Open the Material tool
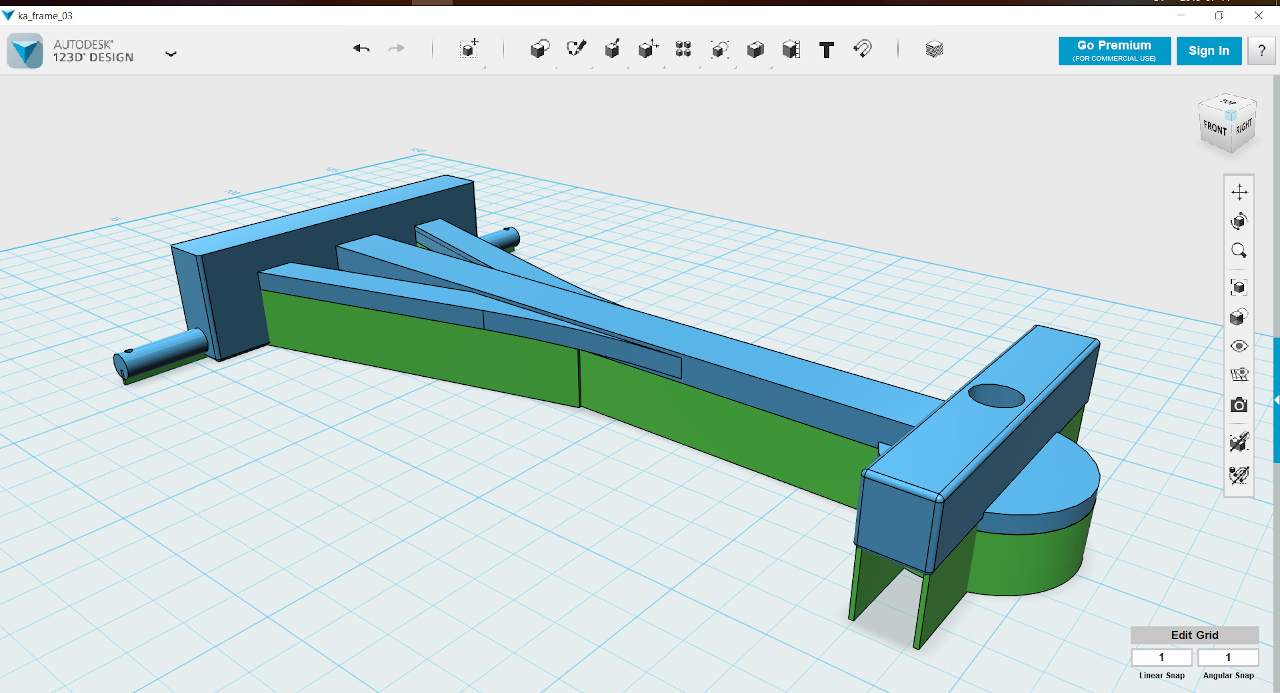 point(934,49)
